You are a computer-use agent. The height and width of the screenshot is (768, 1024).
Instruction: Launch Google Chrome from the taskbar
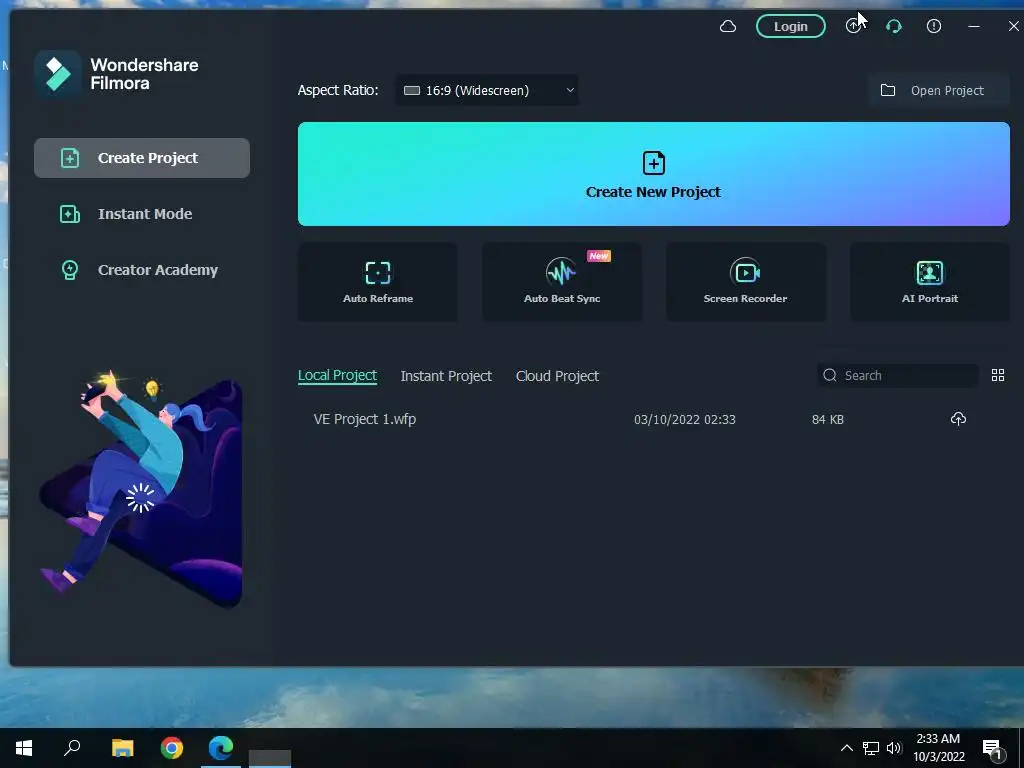coord(172,747)
